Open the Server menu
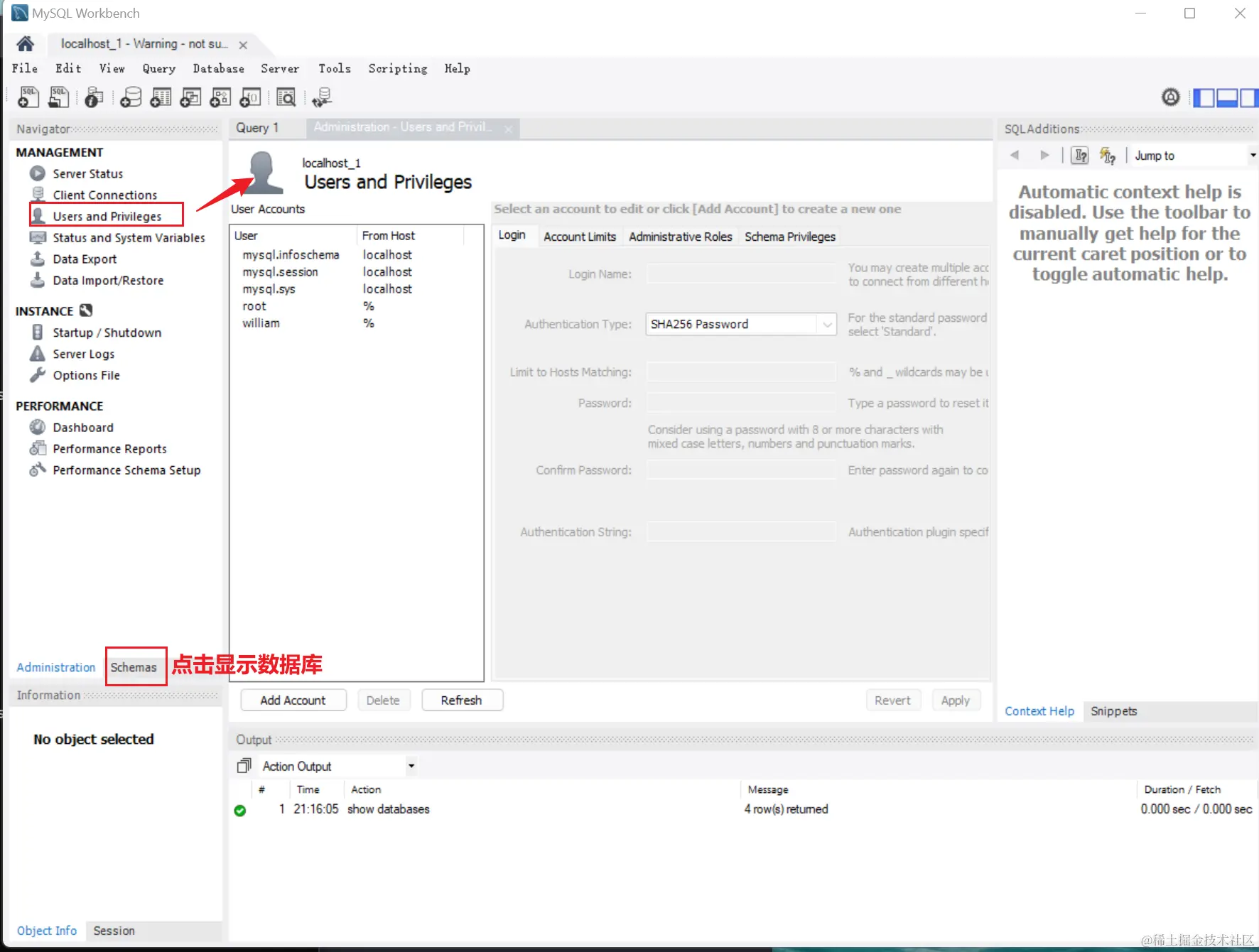The height and width of the screenshot is (952, 1259). point(280,68)
